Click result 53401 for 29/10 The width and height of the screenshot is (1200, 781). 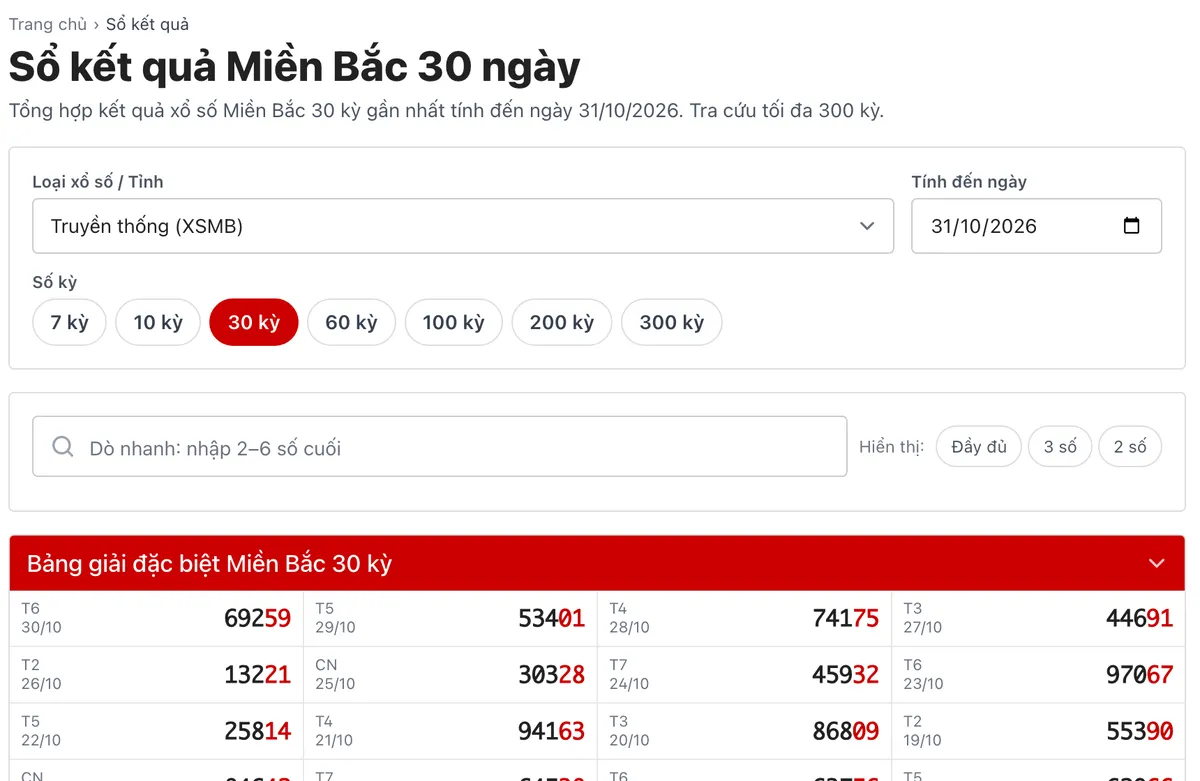(551, 618)
